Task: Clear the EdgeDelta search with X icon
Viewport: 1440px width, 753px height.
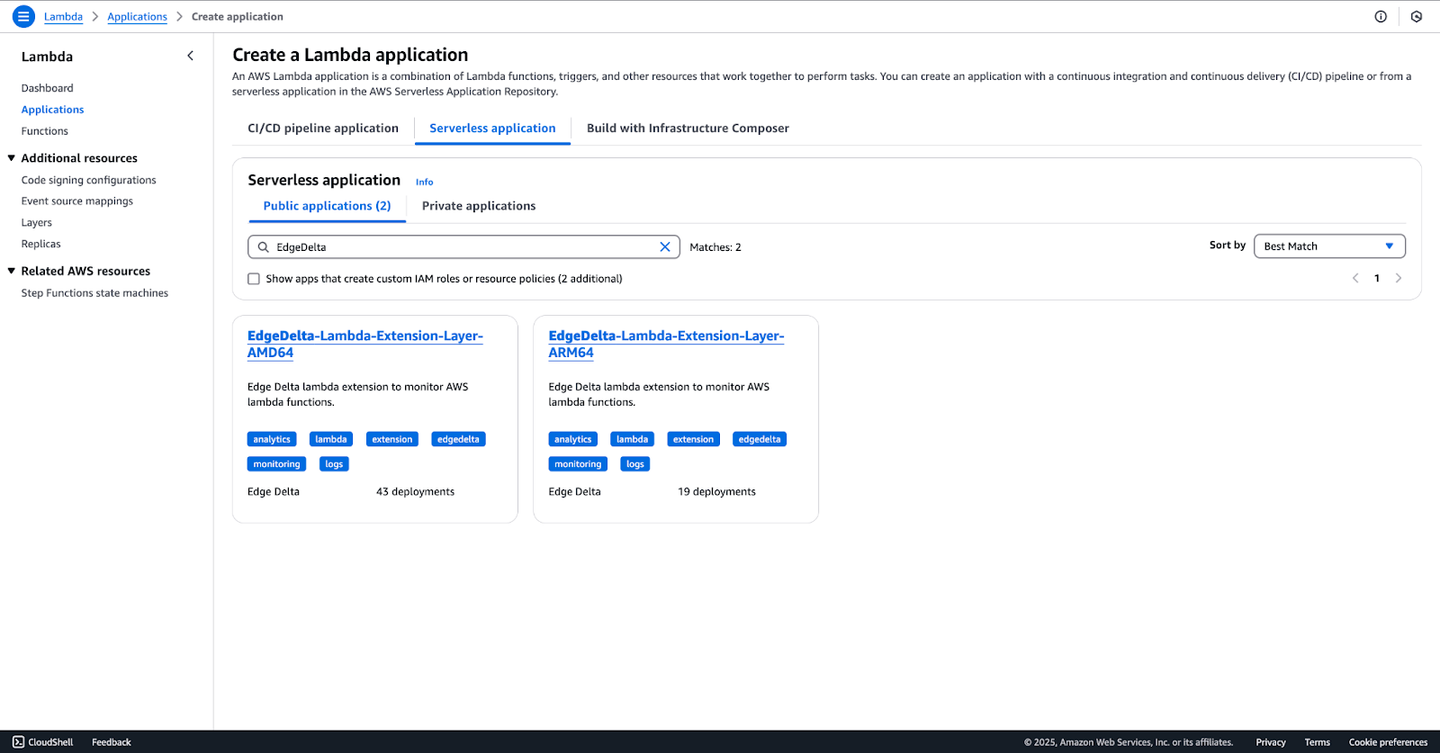Action: (x=665, y=247)
